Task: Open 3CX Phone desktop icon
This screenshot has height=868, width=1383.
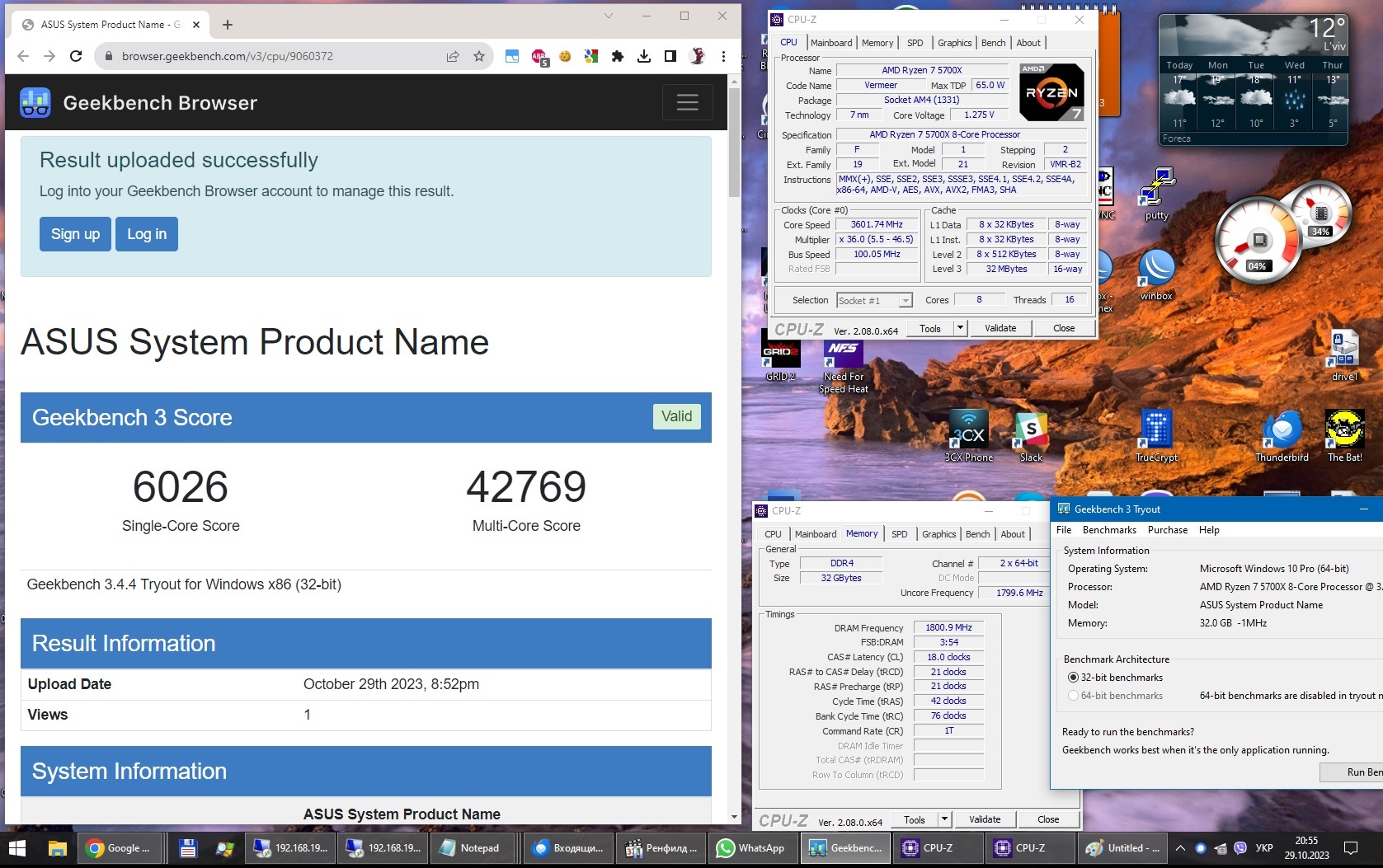Action: coord(969,435)
